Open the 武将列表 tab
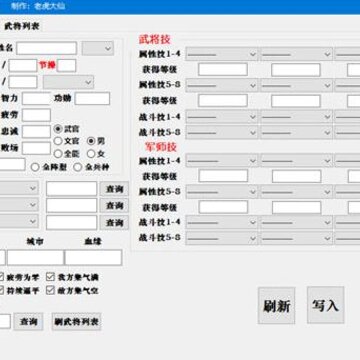360x360 pixels. pos(22,26)
